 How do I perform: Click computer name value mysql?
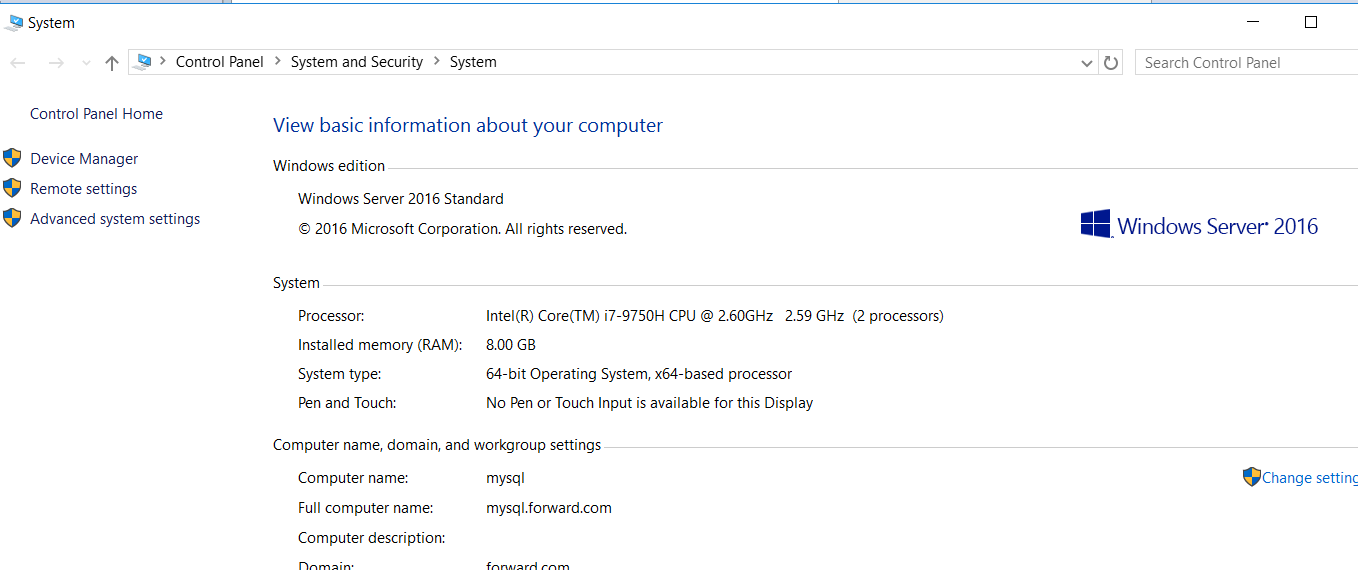(505, 478)
